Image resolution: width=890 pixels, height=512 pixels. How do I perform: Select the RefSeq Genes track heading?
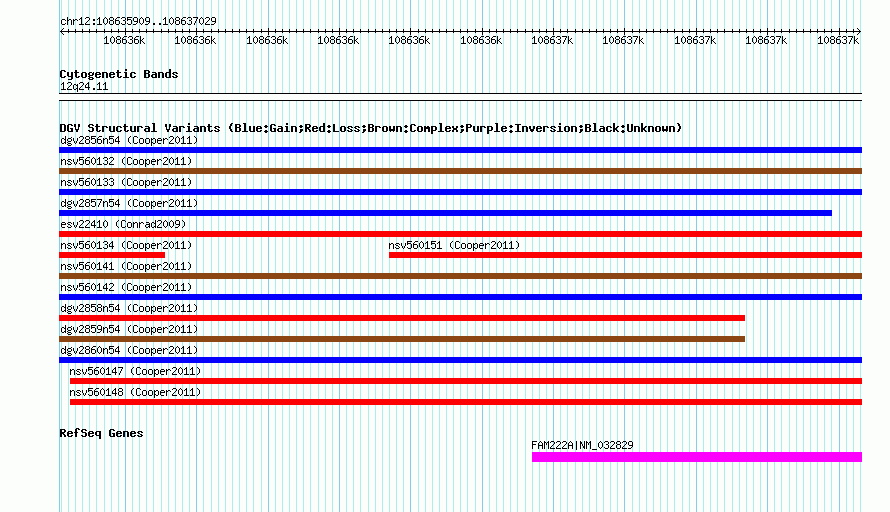[x=101, y=433]
